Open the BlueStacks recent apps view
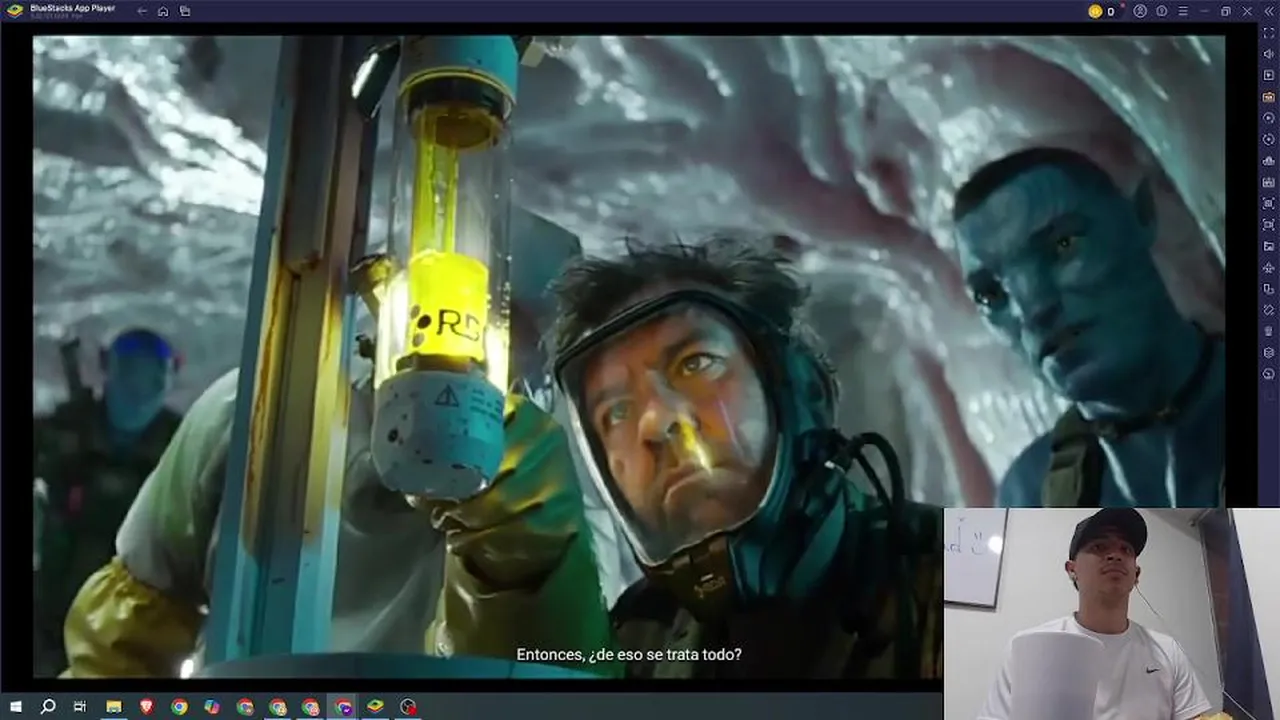1280x720 pixels. (x=185, y=11)
